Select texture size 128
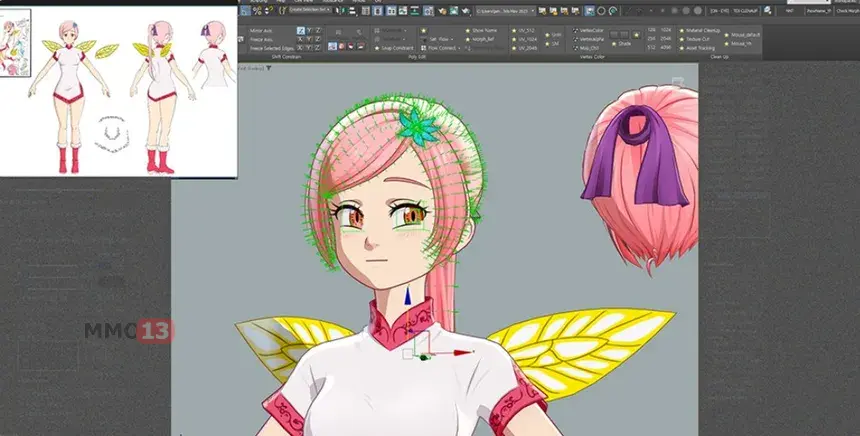 click(652, 30)
